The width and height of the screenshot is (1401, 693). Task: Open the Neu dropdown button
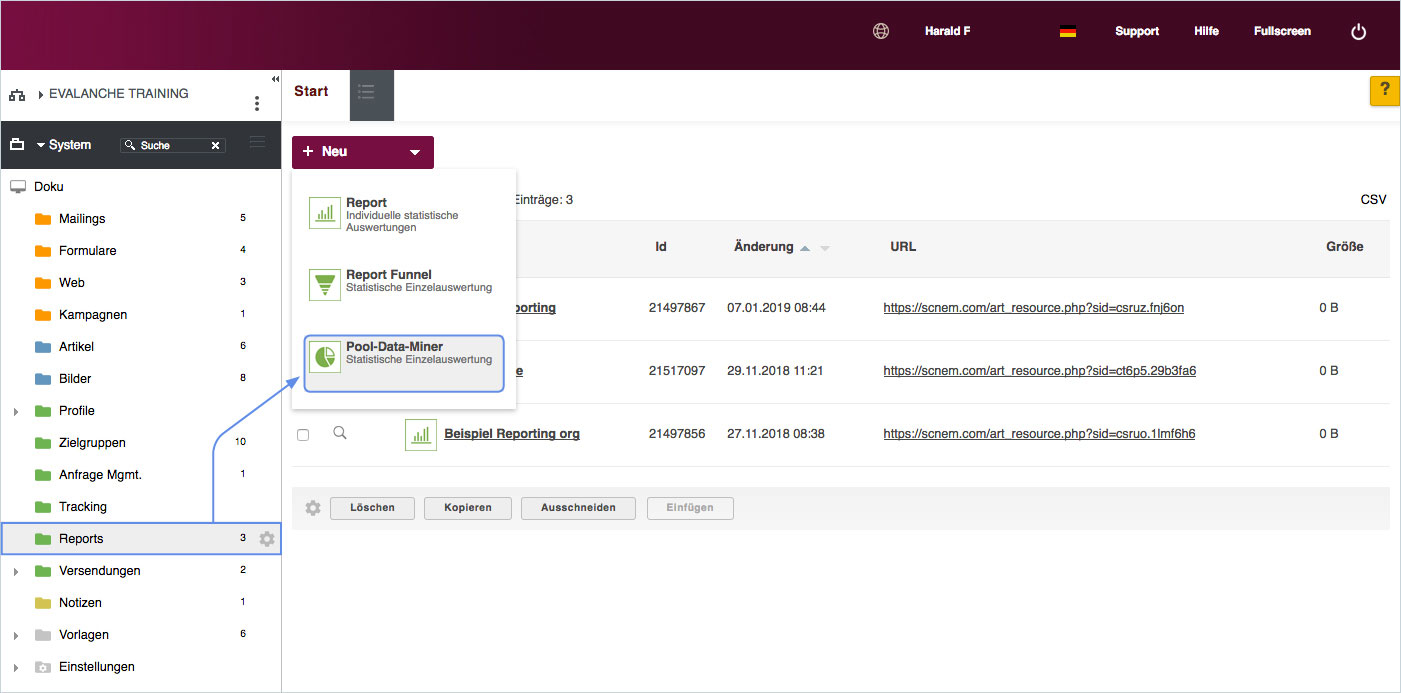(363, 152)
